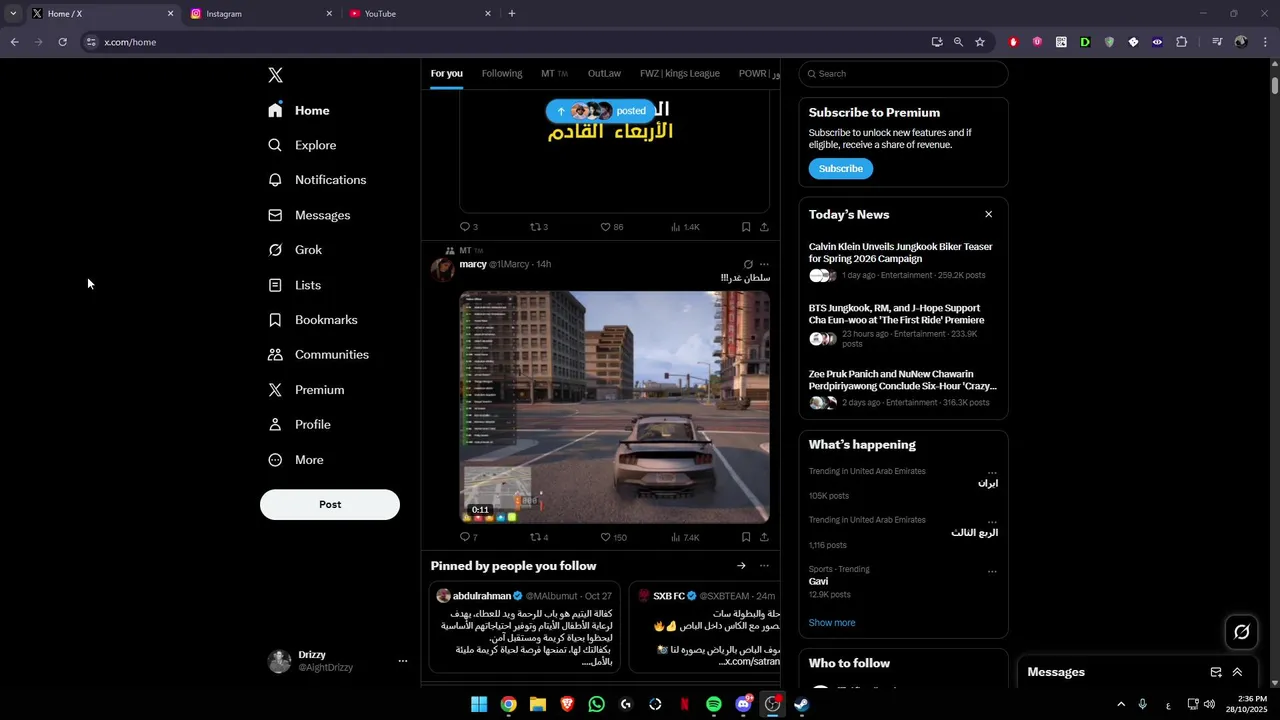Open Notifications in the sidebar
The image size is (1280, 720).
[x=317, y=180]
